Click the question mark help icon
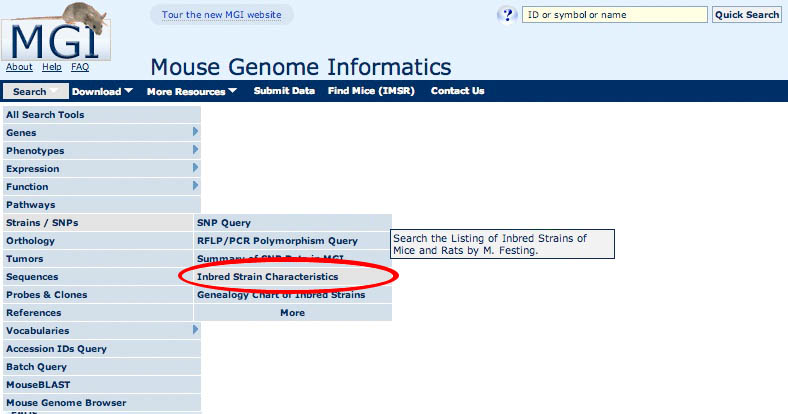 (x=507, y=15)
